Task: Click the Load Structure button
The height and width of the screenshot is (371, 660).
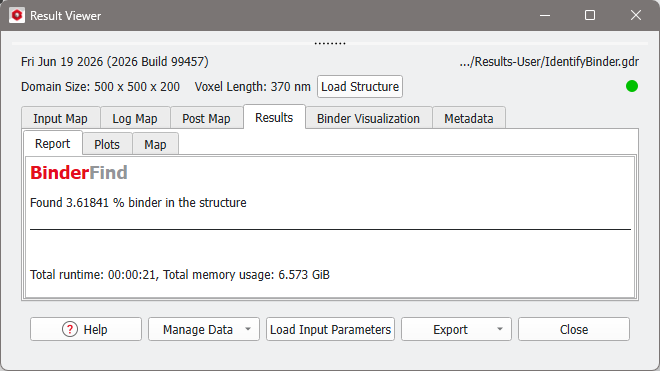Action: click(360, 86)
